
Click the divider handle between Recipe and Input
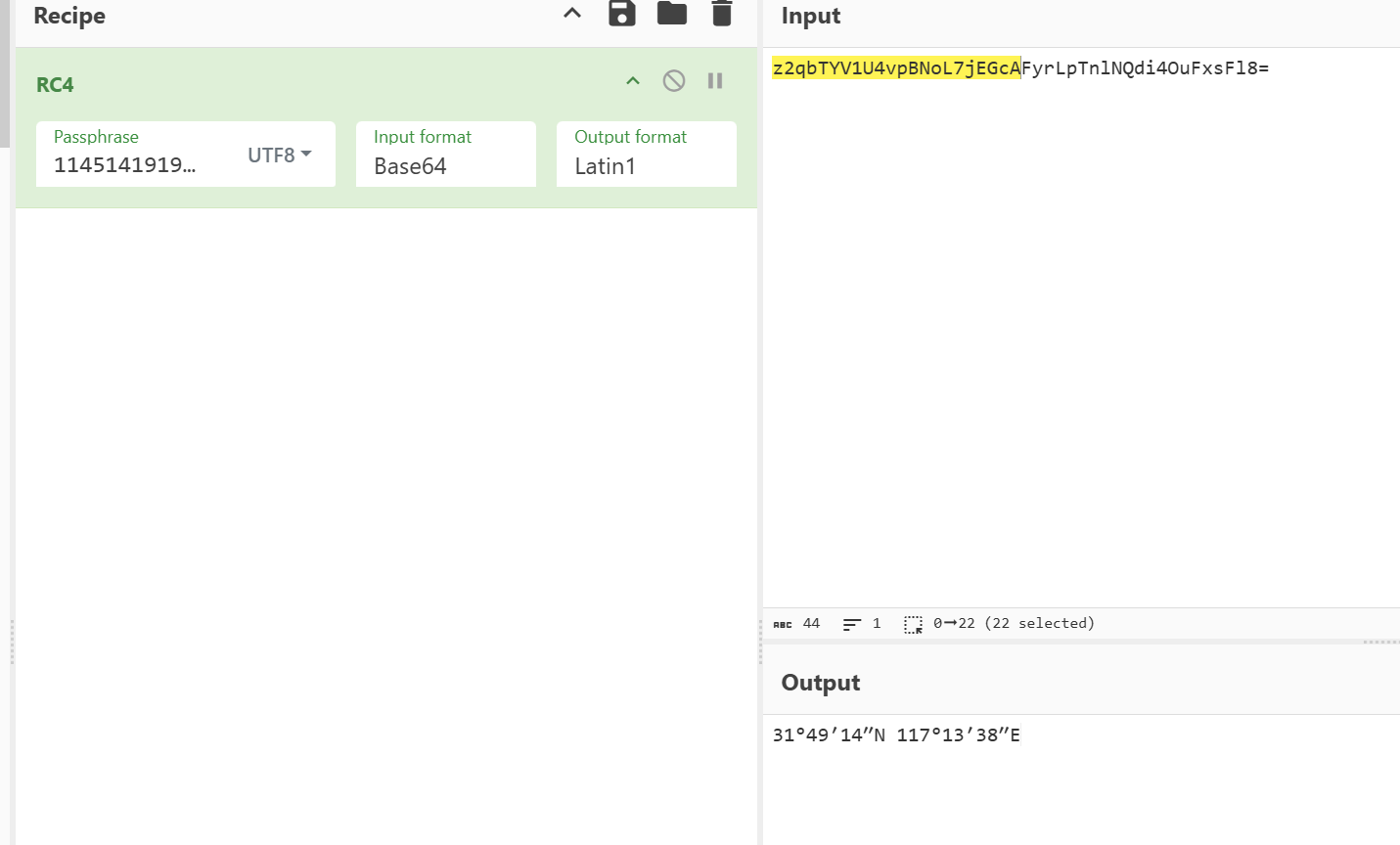760,644
